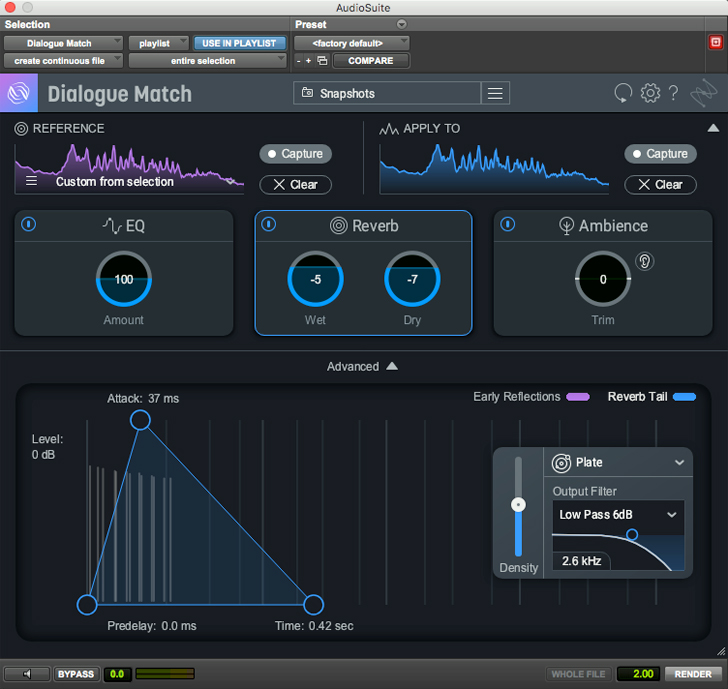The width and height of the screenshot is (728, 689).
Task: Click the Reference target icon
Action: click(21, 129)
